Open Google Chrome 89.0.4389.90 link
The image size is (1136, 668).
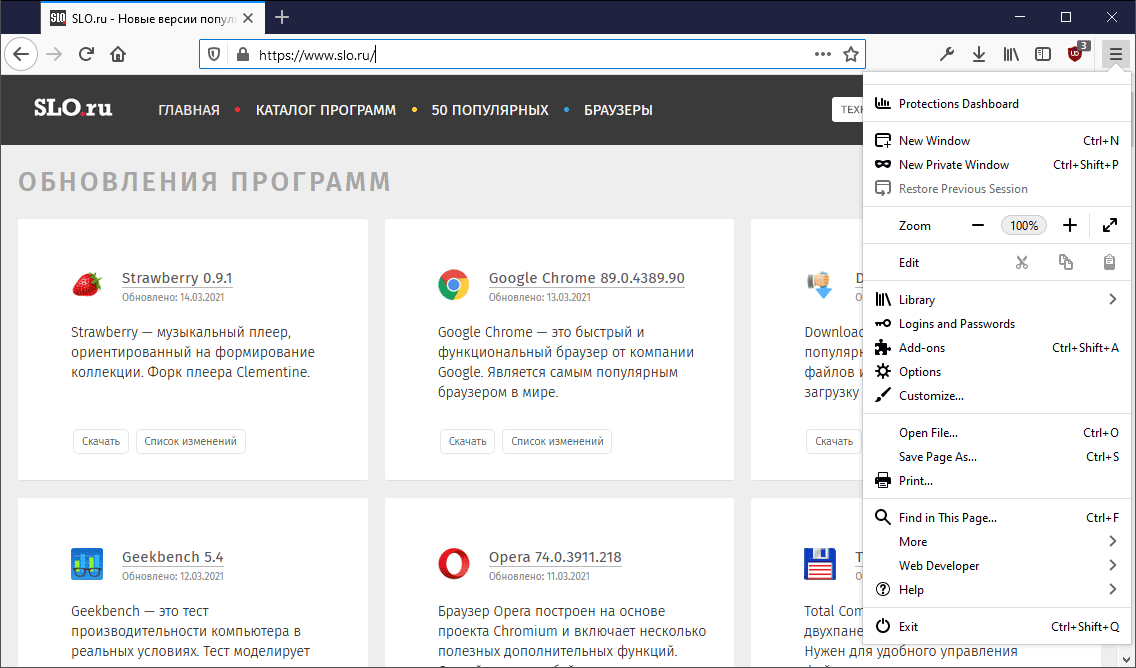coord(586,278)
